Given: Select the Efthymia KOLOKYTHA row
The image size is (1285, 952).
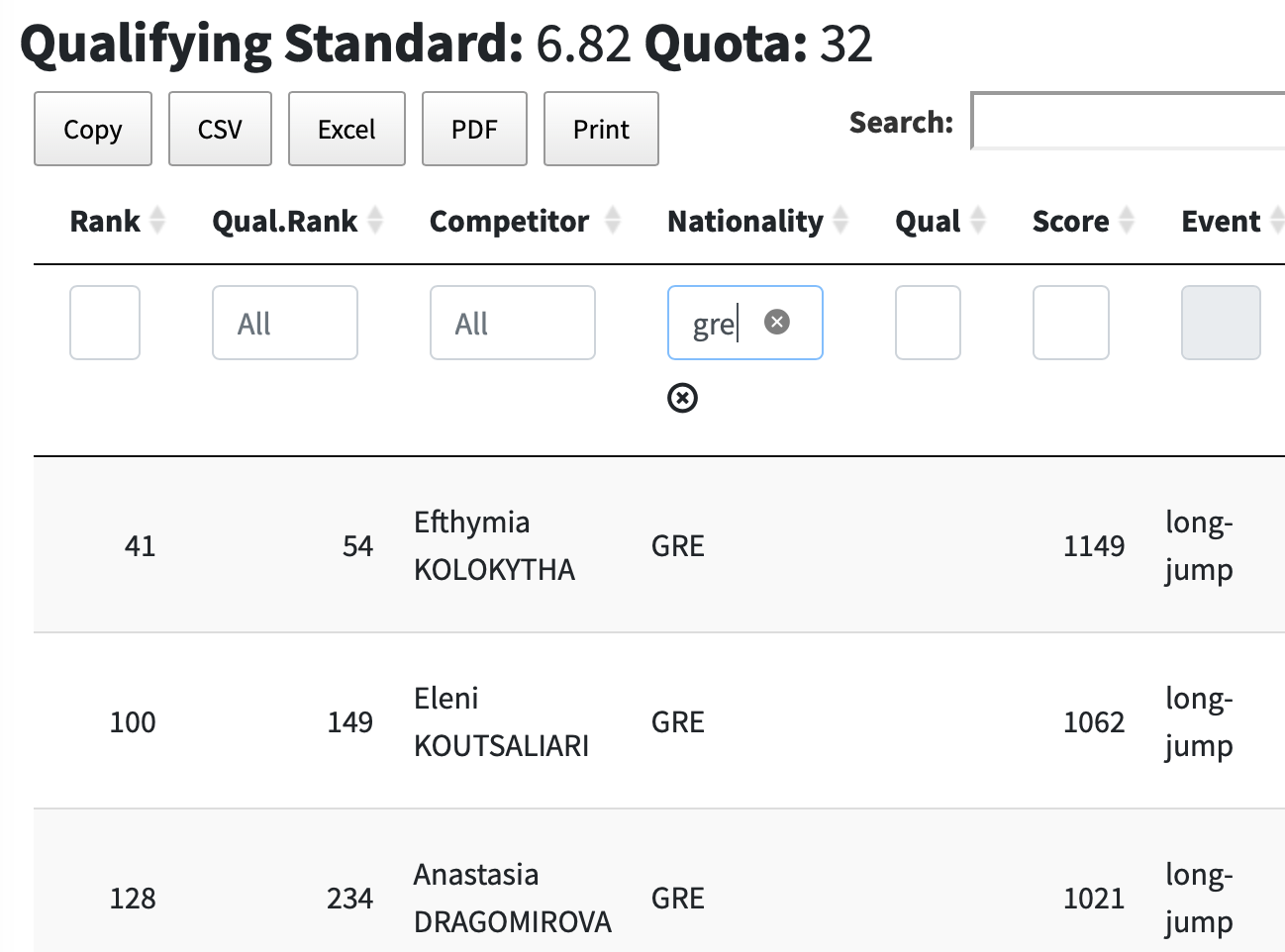Looking at the screenshot, I should (x=493, y=545).
